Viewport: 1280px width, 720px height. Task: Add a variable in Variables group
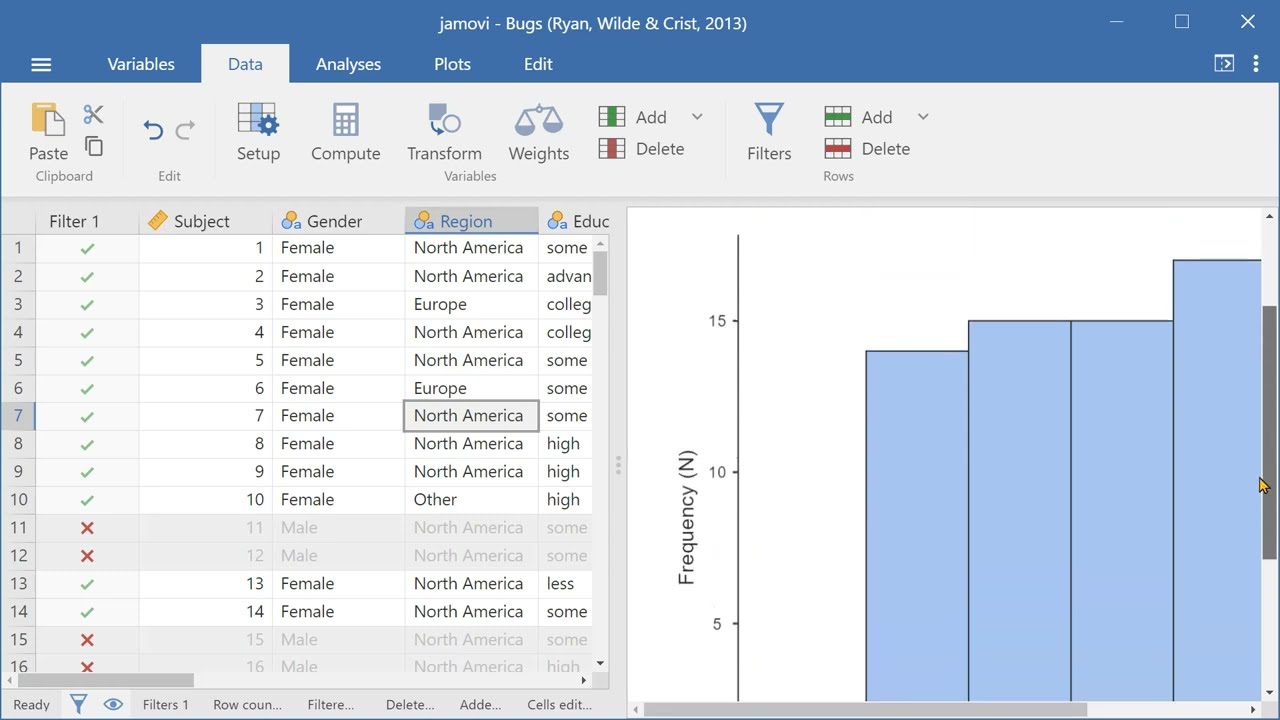coord(633,117)
